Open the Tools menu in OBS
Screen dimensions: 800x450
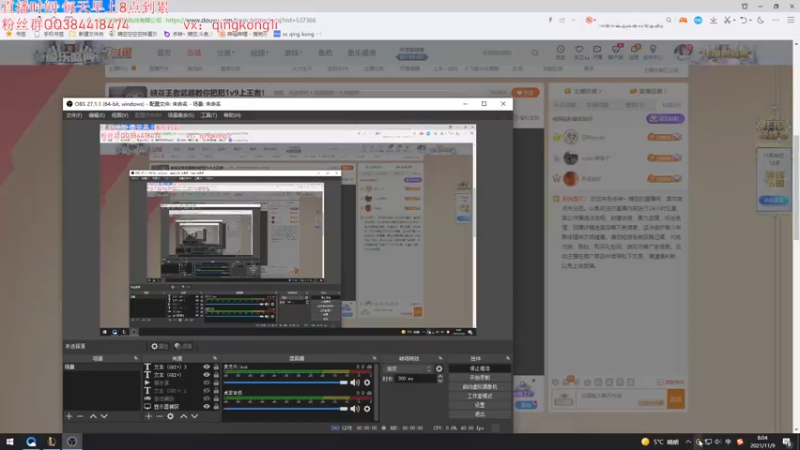point(209,115)
